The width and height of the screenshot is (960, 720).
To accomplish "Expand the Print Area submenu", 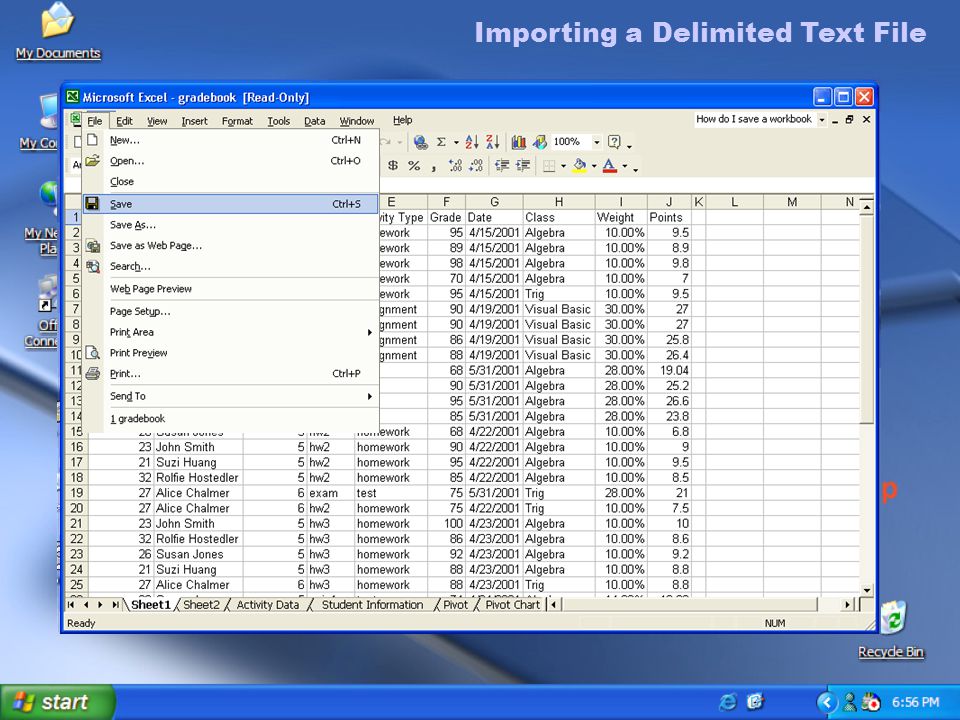I will click(370, 332).
